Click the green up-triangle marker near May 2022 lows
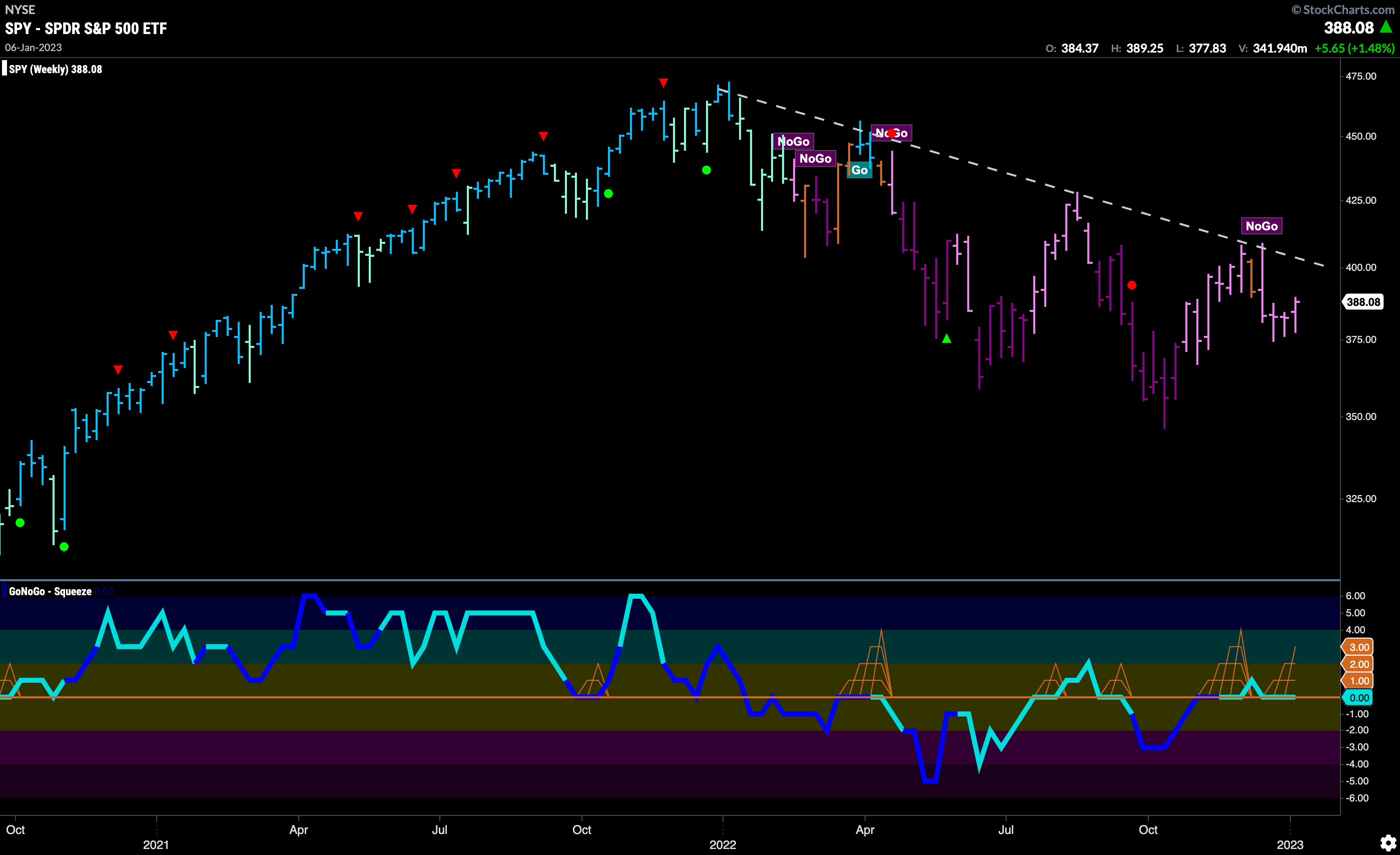The height and width of the screenshot is (855, 1400). click(x=947, y=339)
